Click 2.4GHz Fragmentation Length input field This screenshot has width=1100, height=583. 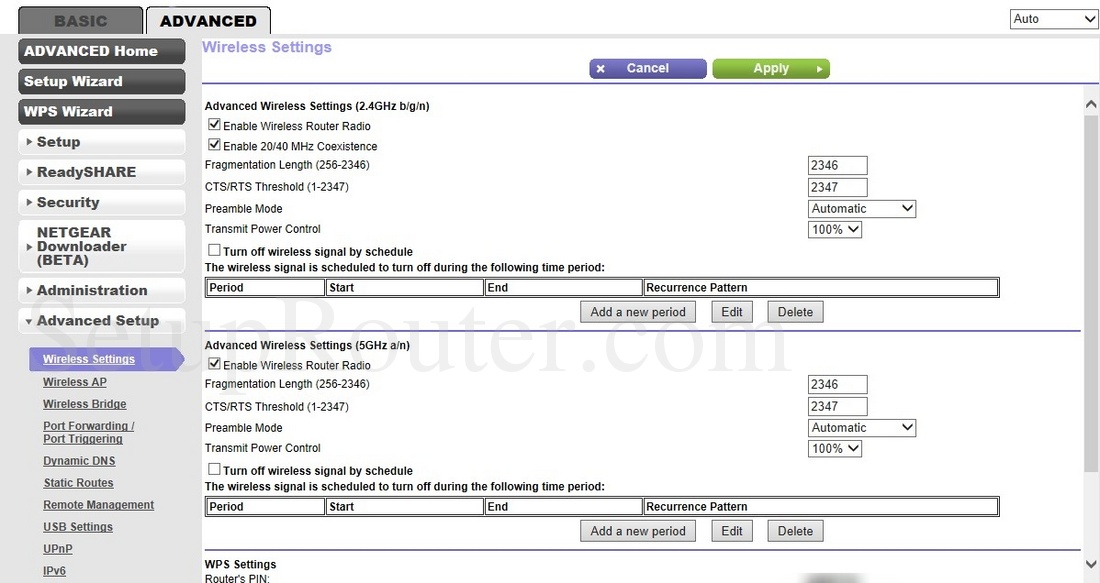837,166
